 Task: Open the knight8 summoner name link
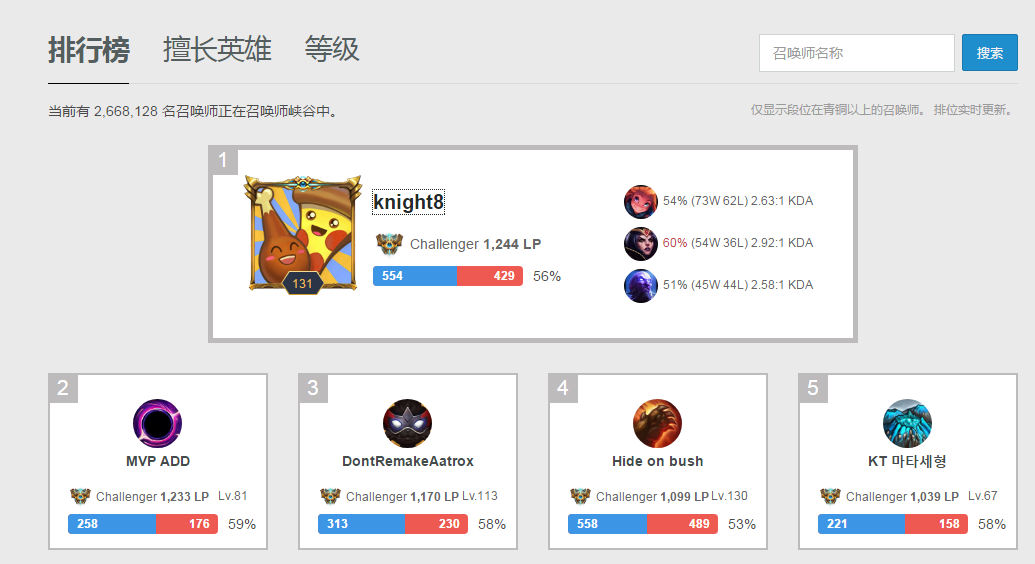pos(409,201)
